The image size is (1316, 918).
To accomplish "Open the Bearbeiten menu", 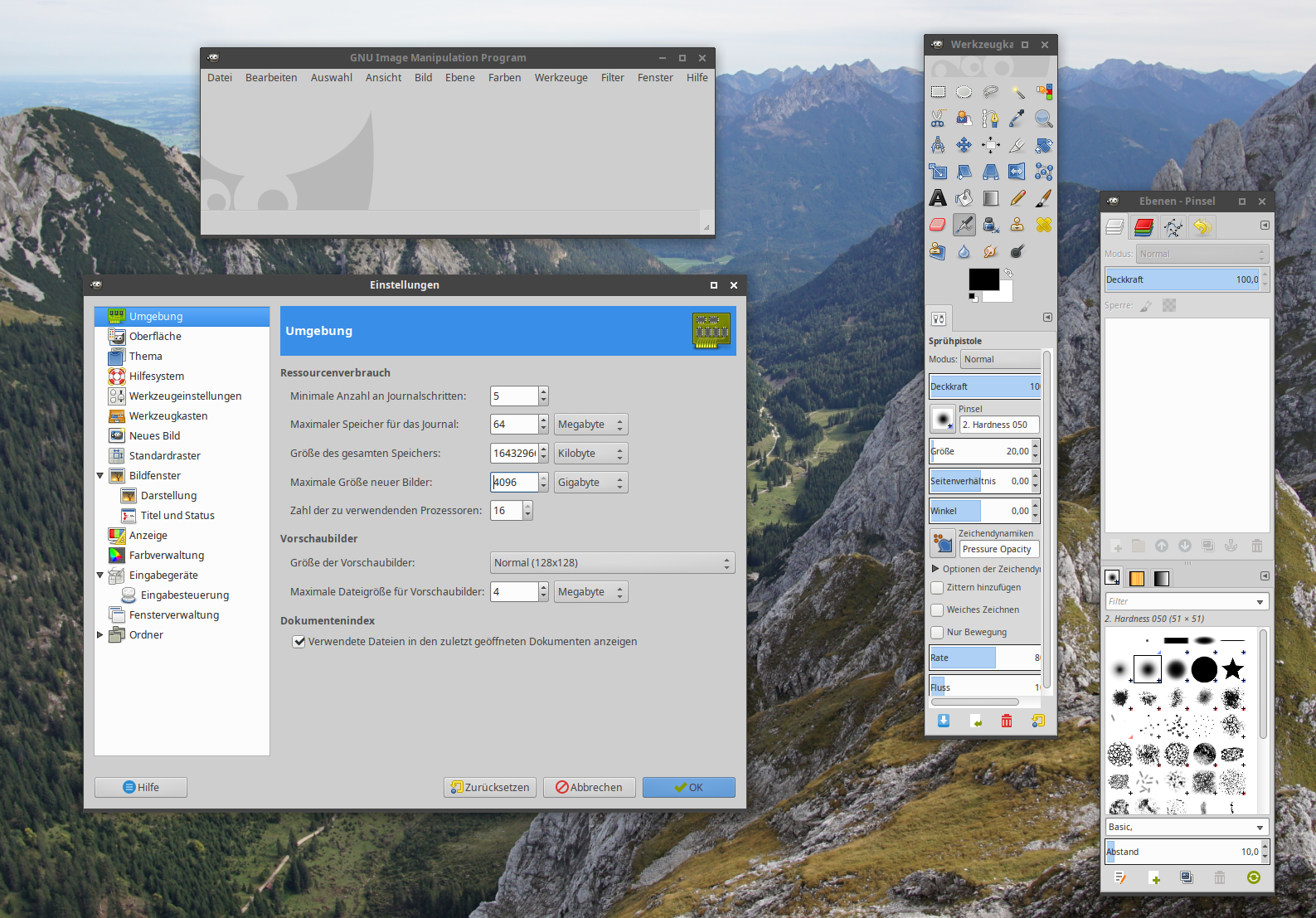I will pyautogui.click(x=271, y=77).
